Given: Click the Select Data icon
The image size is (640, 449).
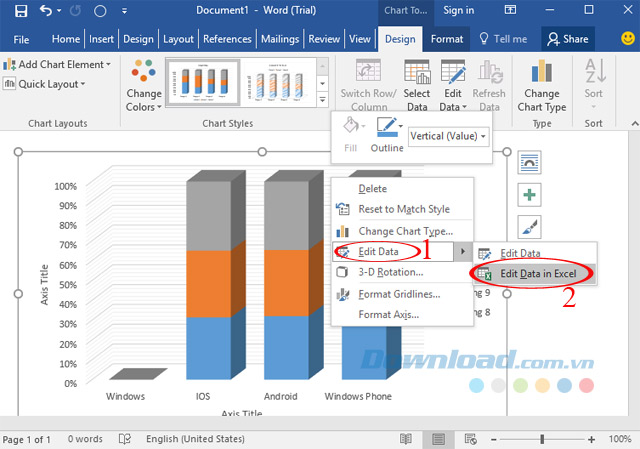Looking at the screenshot, I should click(x=416, y=85).
